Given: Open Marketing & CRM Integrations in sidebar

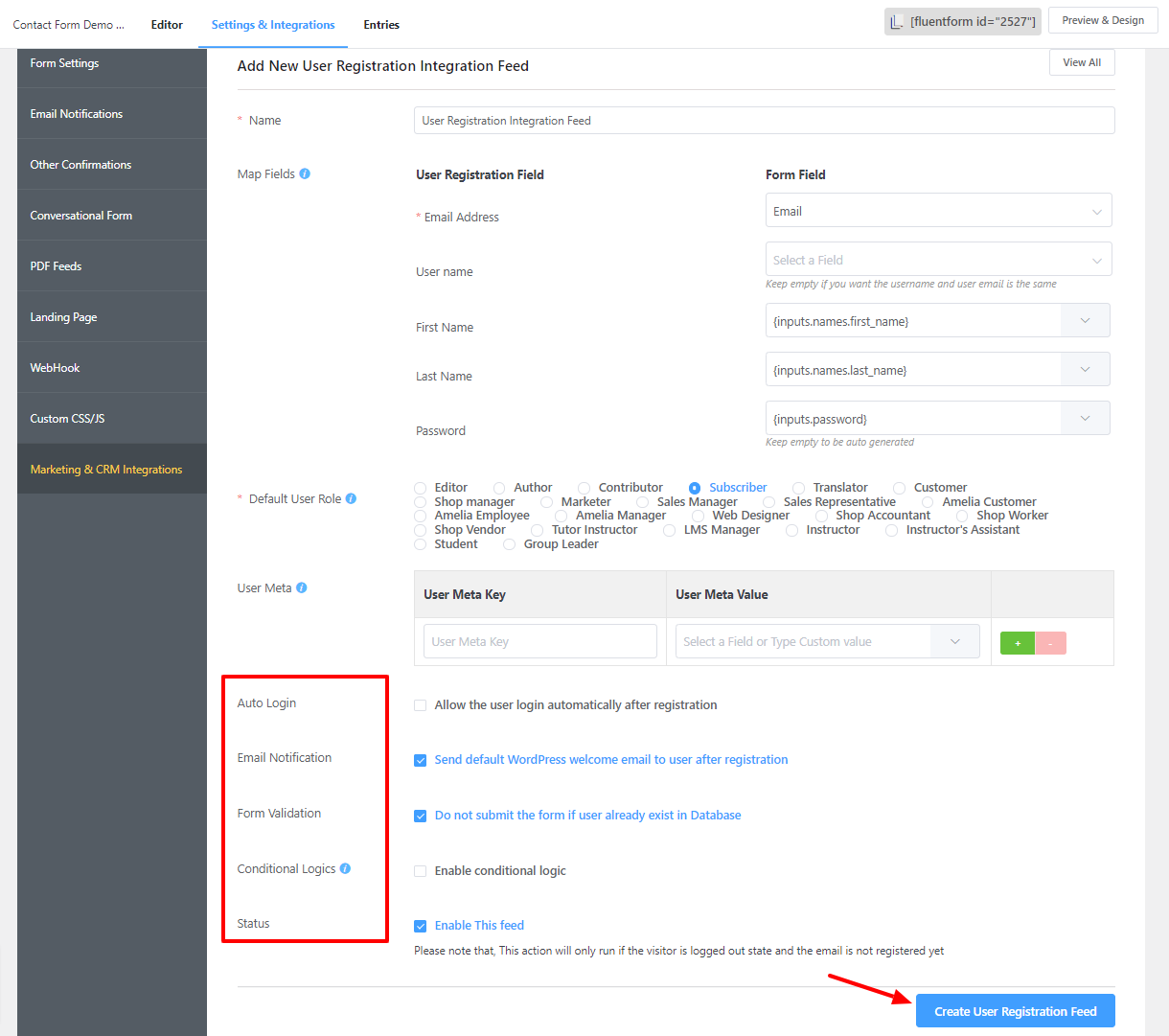Looking at the screenshot, I should [x=112, y=470].
